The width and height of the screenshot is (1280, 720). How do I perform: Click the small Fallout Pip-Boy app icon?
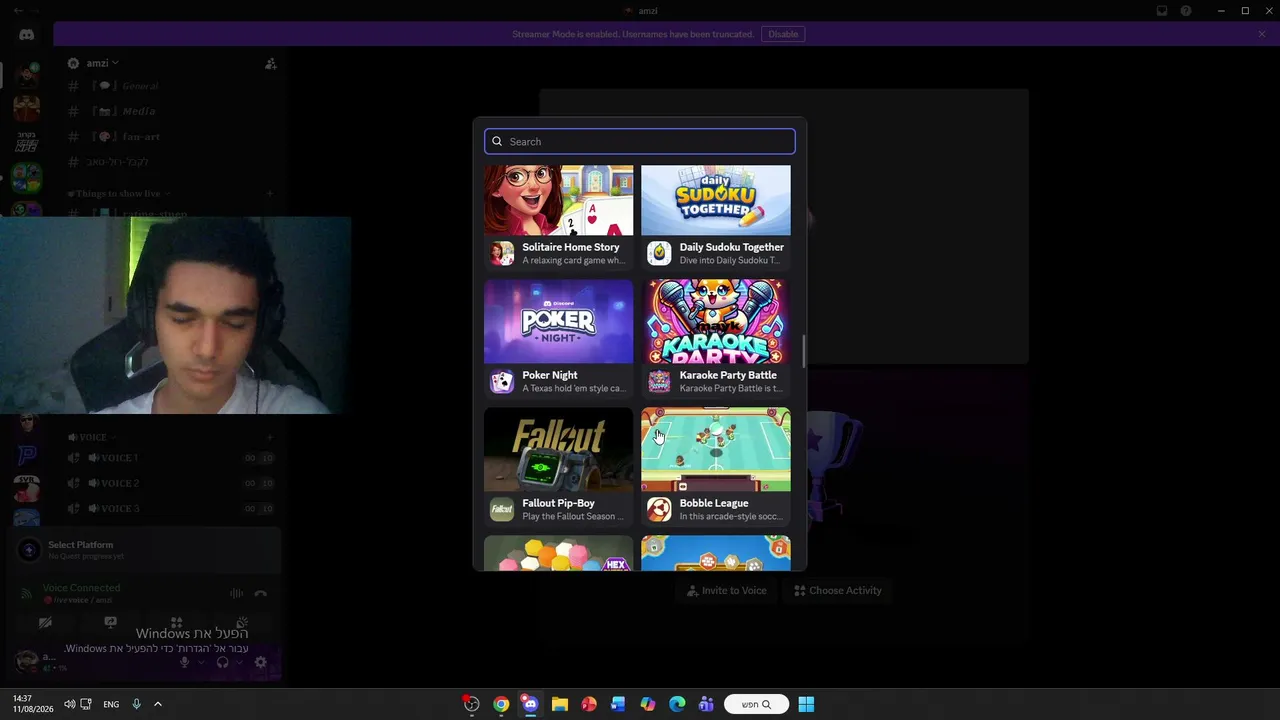pos(502,509)
